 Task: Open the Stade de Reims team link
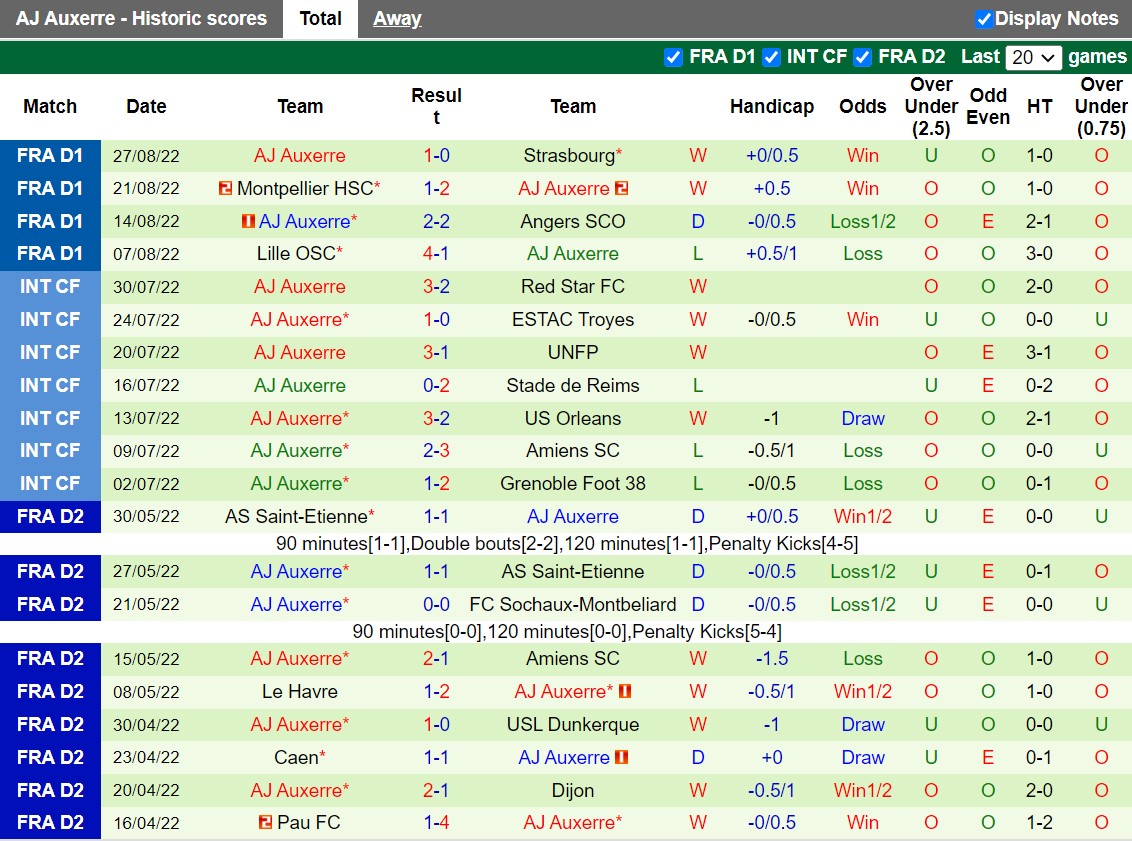(573, 386)
